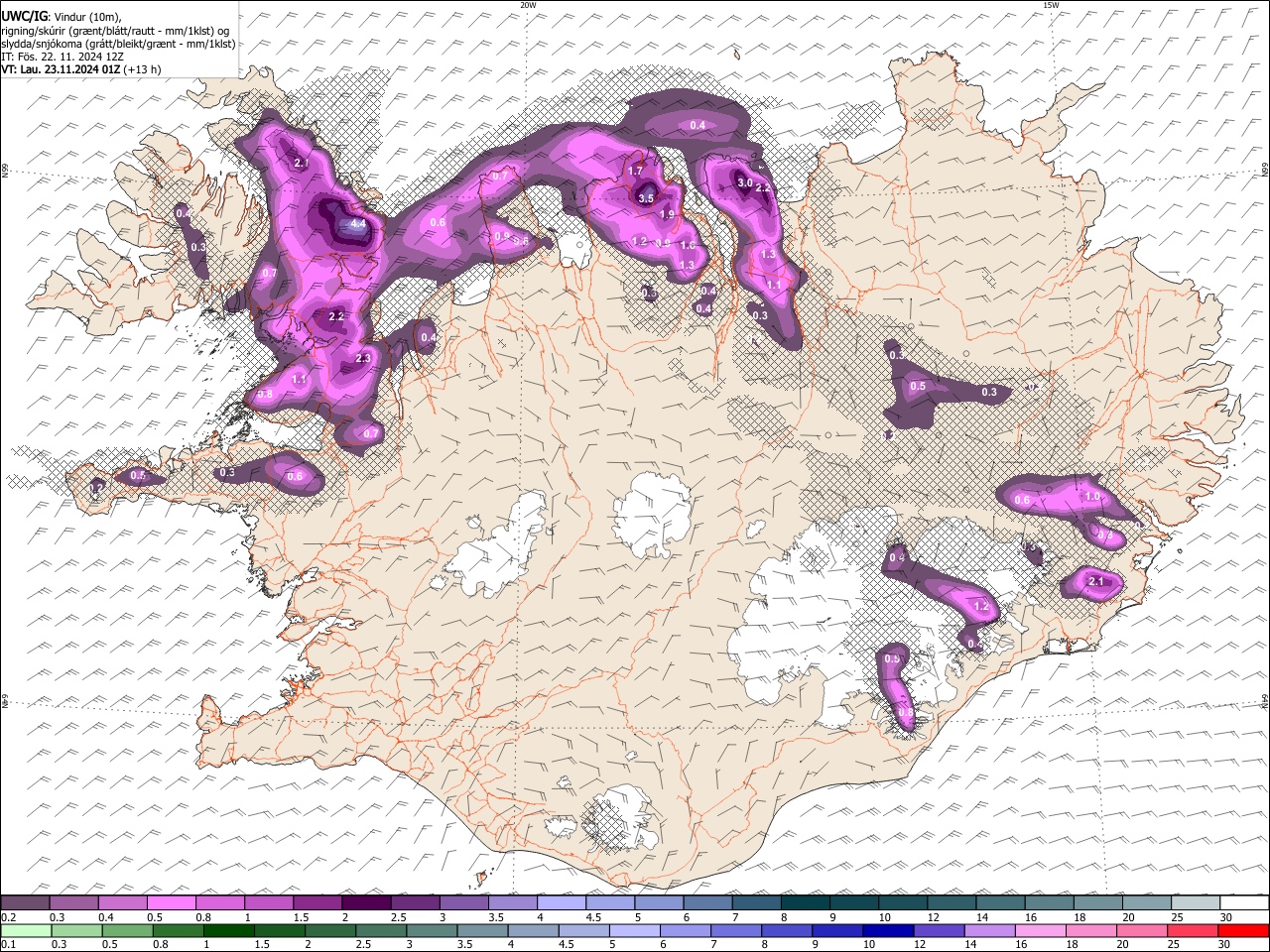Image resolution: width=1270 pixels, height=952 pixels.
Task: Click the '(+13 h)' forecast offset text
Action: click(x=143, y=69)
